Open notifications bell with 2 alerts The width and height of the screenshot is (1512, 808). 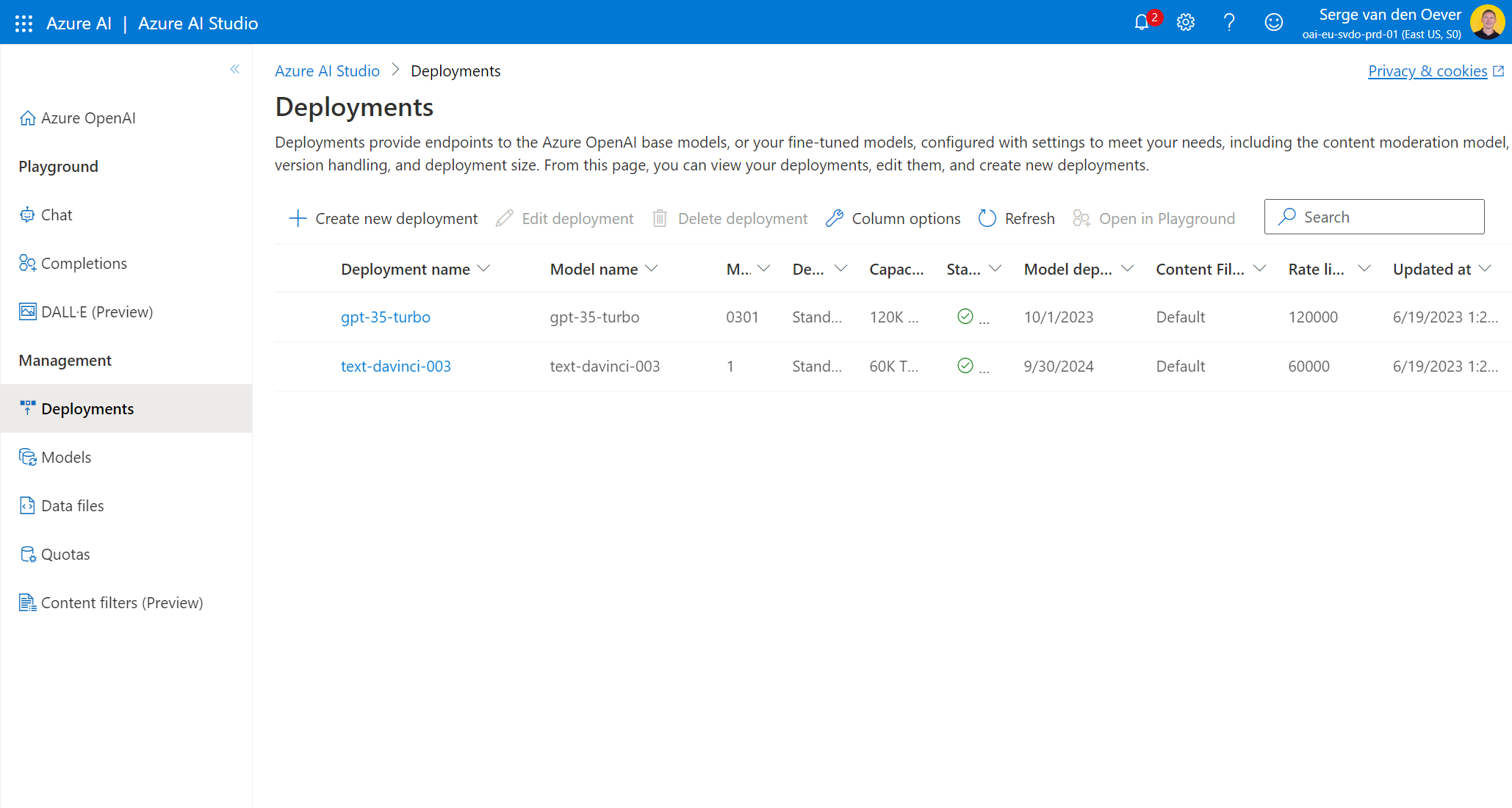[x=1142, y=22]
